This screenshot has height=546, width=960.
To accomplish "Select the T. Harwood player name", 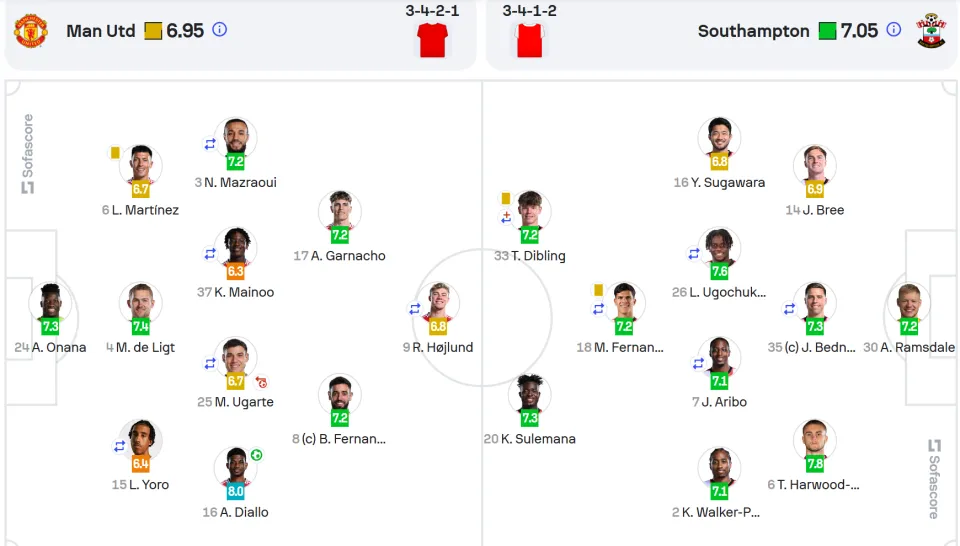I will coord(814,485).
